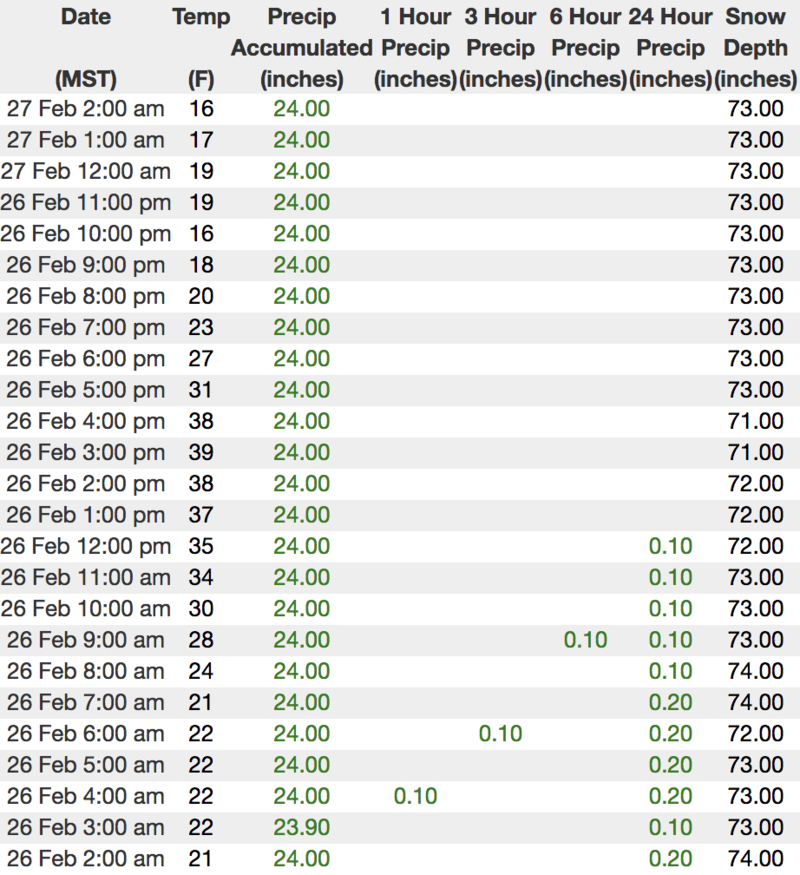Click snow depth 71.00 in the 4:00 pm row
Viewport: 800px width, 875px height.
click(756, 421)
